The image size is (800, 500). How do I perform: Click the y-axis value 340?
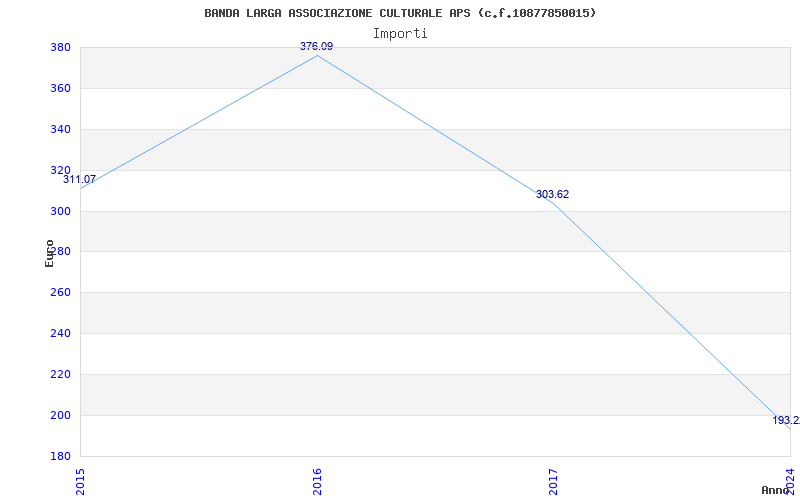[60, 129]
